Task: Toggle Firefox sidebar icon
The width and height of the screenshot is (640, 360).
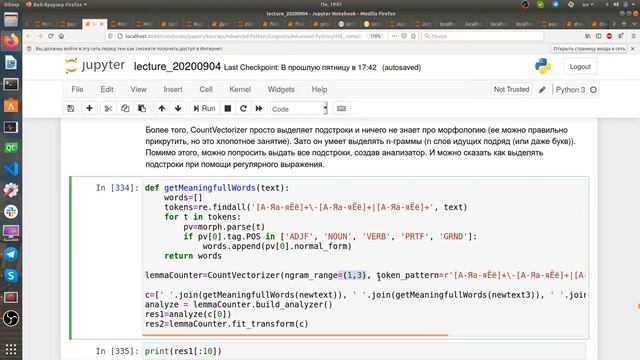Action: (x=599, y=36)
